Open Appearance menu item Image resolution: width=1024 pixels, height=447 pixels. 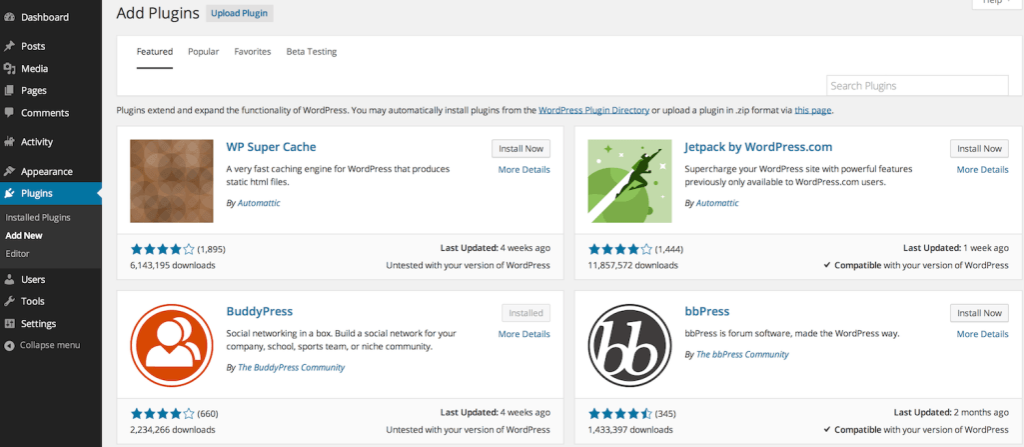pos(50,172)
